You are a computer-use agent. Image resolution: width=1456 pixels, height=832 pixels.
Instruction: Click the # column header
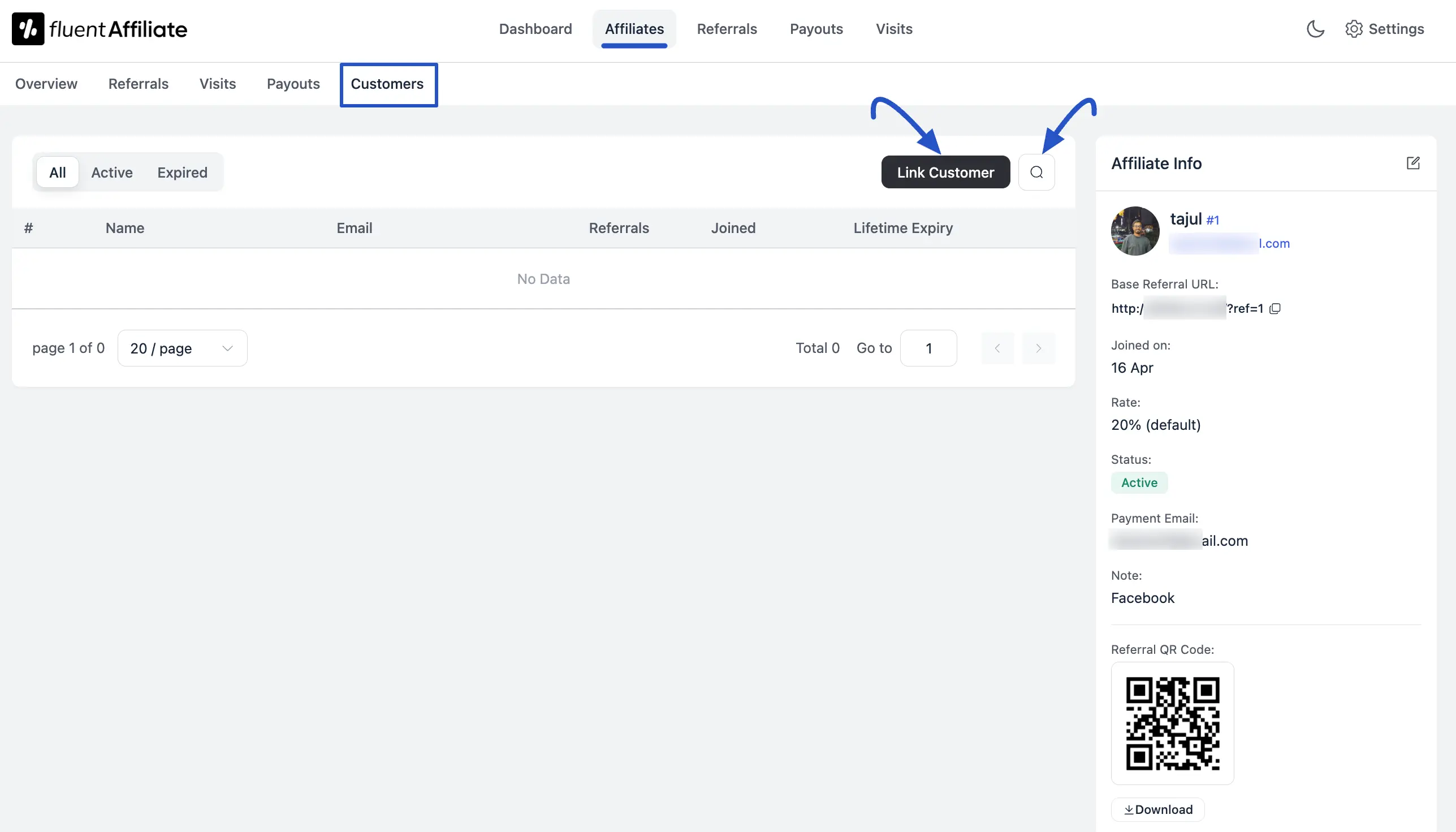[29, 228]
